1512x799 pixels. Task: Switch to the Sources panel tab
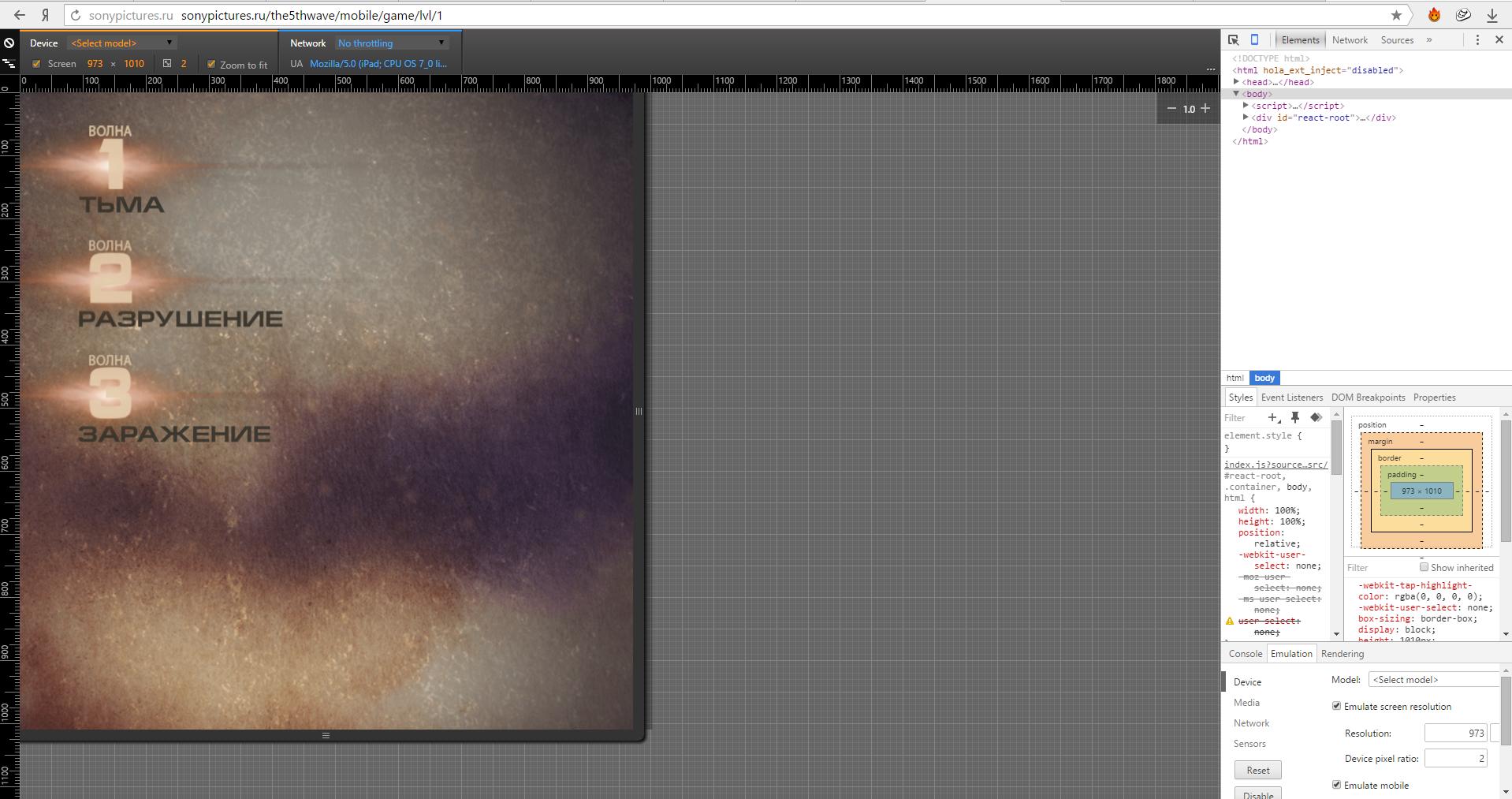click(x=1397, y=39)
